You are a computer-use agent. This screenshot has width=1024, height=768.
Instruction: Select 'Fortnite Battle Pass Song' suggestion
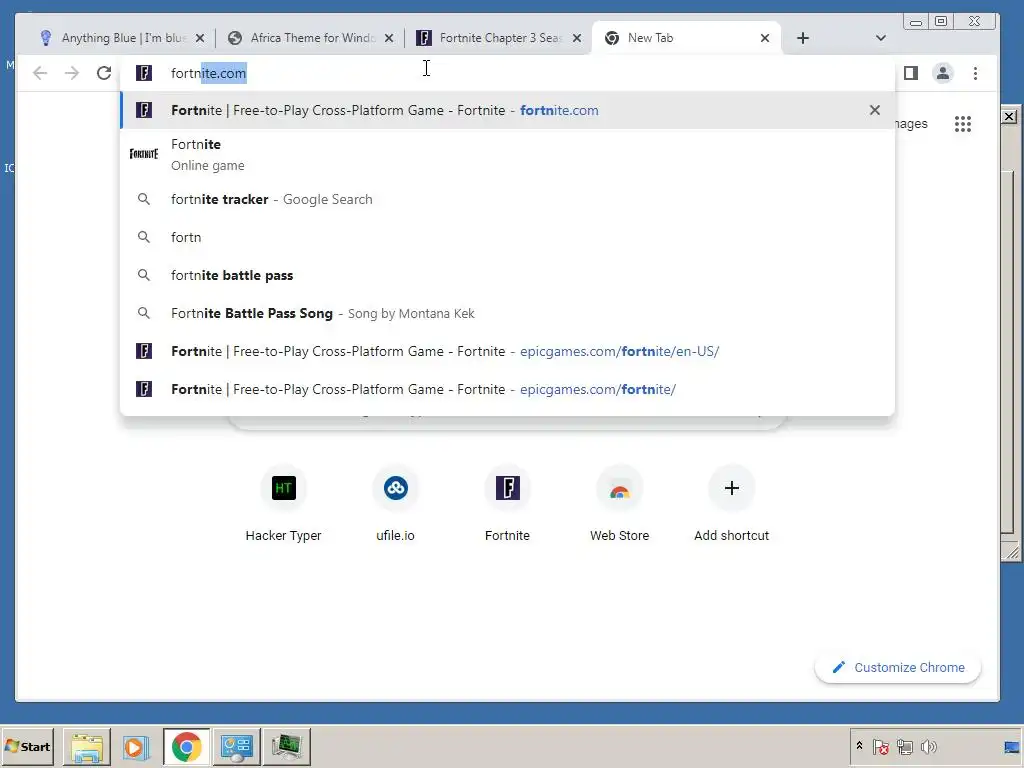(507, 313)
